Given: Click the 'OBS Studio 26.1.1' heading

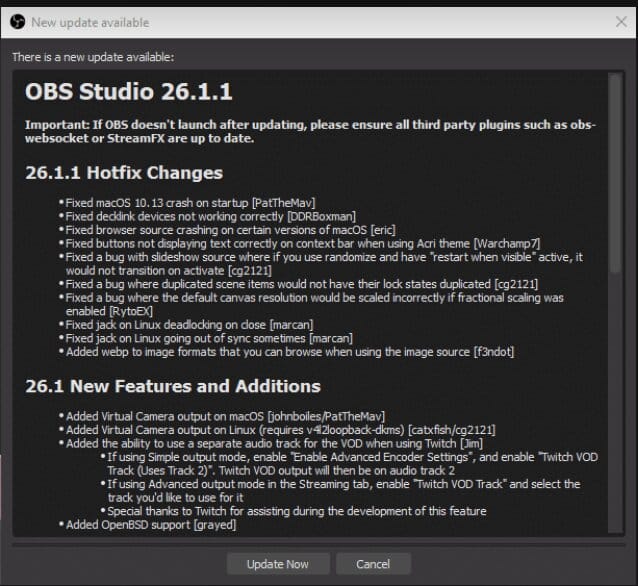Looking at the screenshot, I should click(129, 92).
